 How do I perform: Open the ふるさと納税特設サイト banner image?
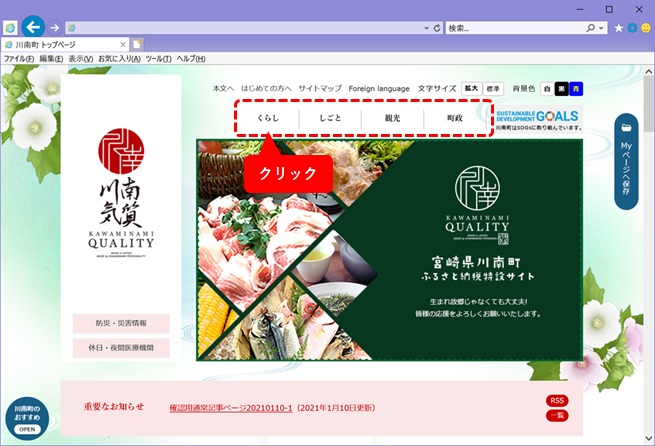389,250
